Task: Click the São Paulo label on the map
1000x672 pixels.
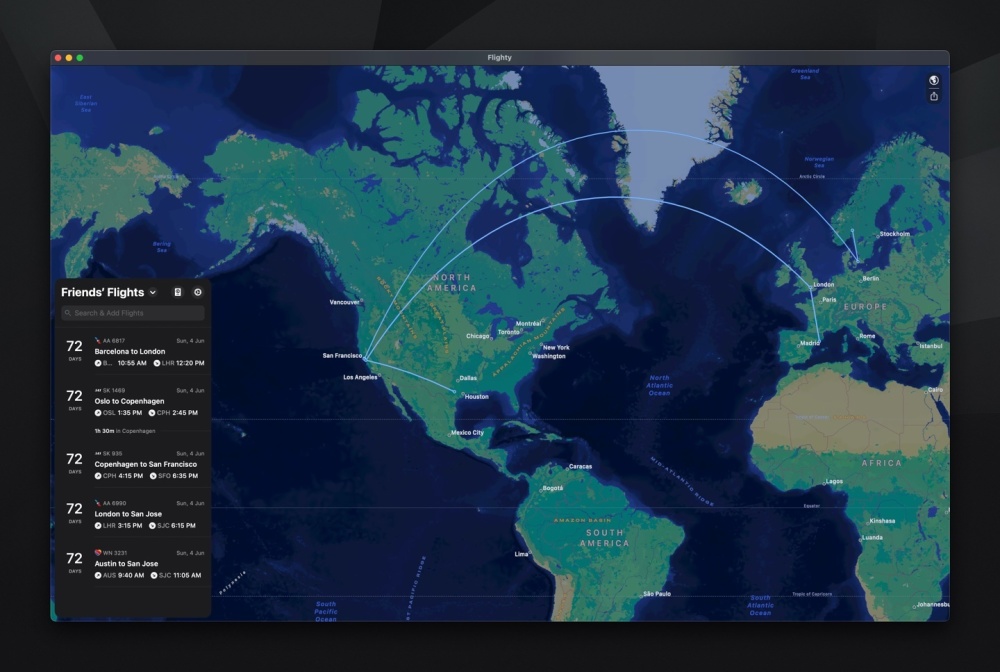Action: 656,594
